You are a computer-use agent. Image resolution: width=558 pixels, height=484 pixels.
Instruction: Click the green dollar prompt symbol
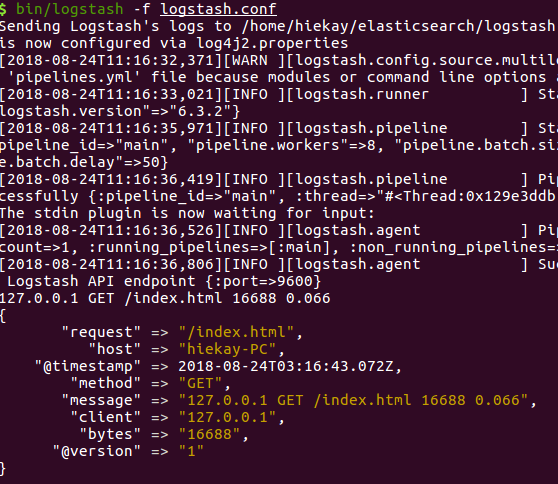coord(3,9)
